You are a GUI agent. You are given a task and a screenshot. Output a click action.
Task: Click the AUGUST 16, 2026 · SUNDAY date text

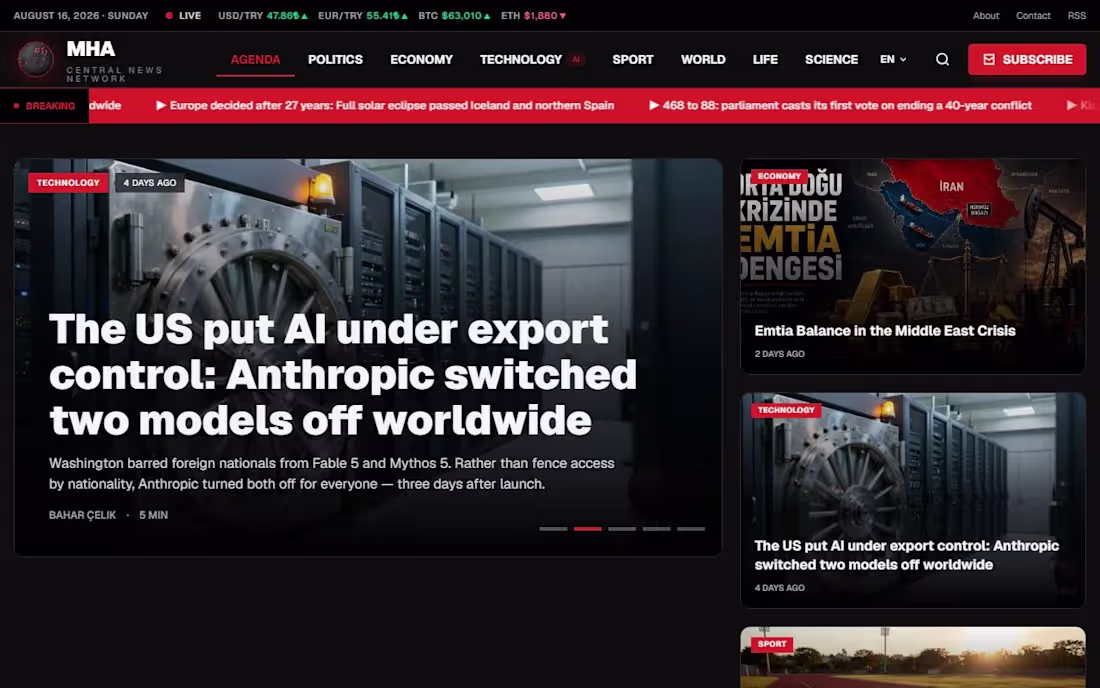(x=81, y=15)
